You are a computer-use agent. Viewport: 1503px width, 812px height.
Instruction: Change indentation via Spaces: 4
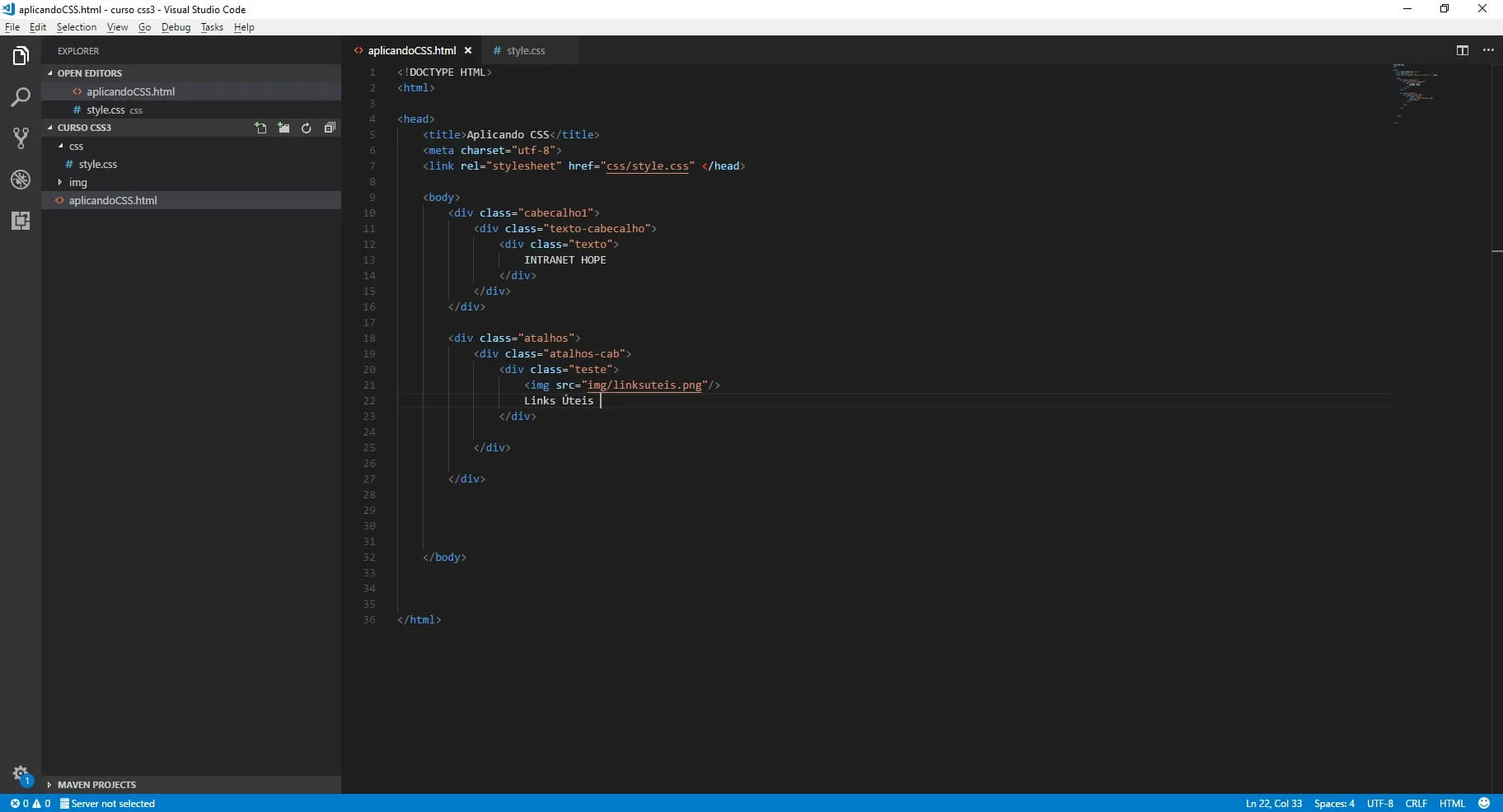[1333, 803]
